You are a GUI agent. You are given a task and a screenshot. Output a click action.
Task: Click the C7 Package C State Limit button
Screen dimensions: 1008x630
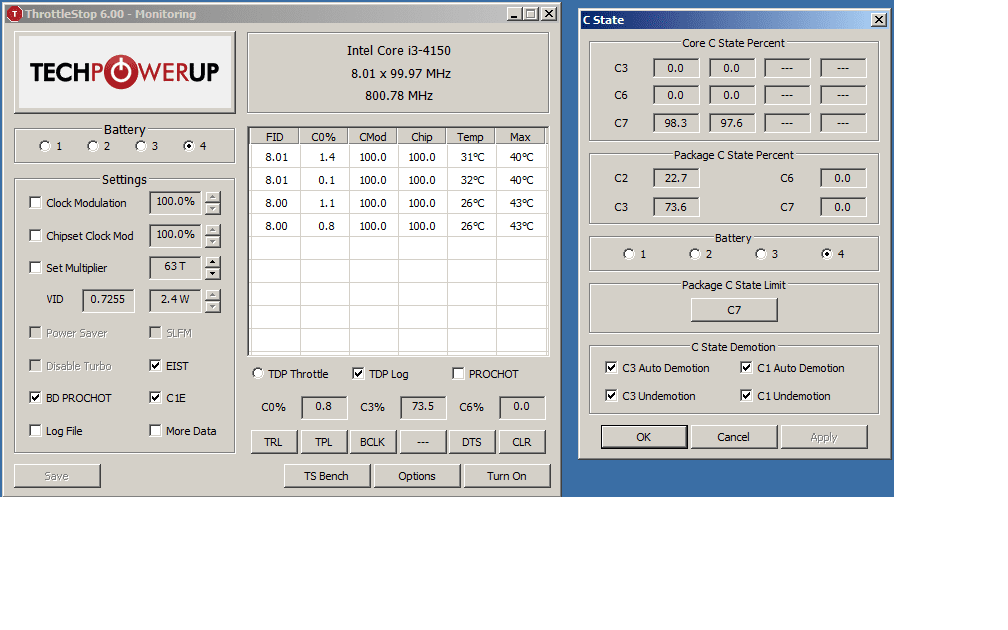click(734, 310)
